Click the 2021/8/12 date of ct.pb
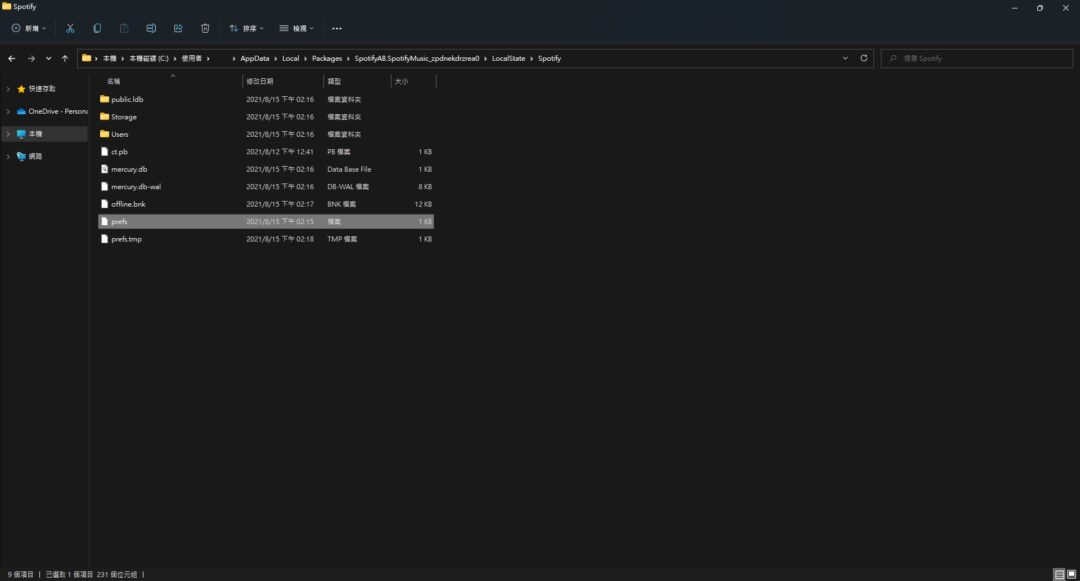This screenshot has height=581, width=1080. click(280, 151)
